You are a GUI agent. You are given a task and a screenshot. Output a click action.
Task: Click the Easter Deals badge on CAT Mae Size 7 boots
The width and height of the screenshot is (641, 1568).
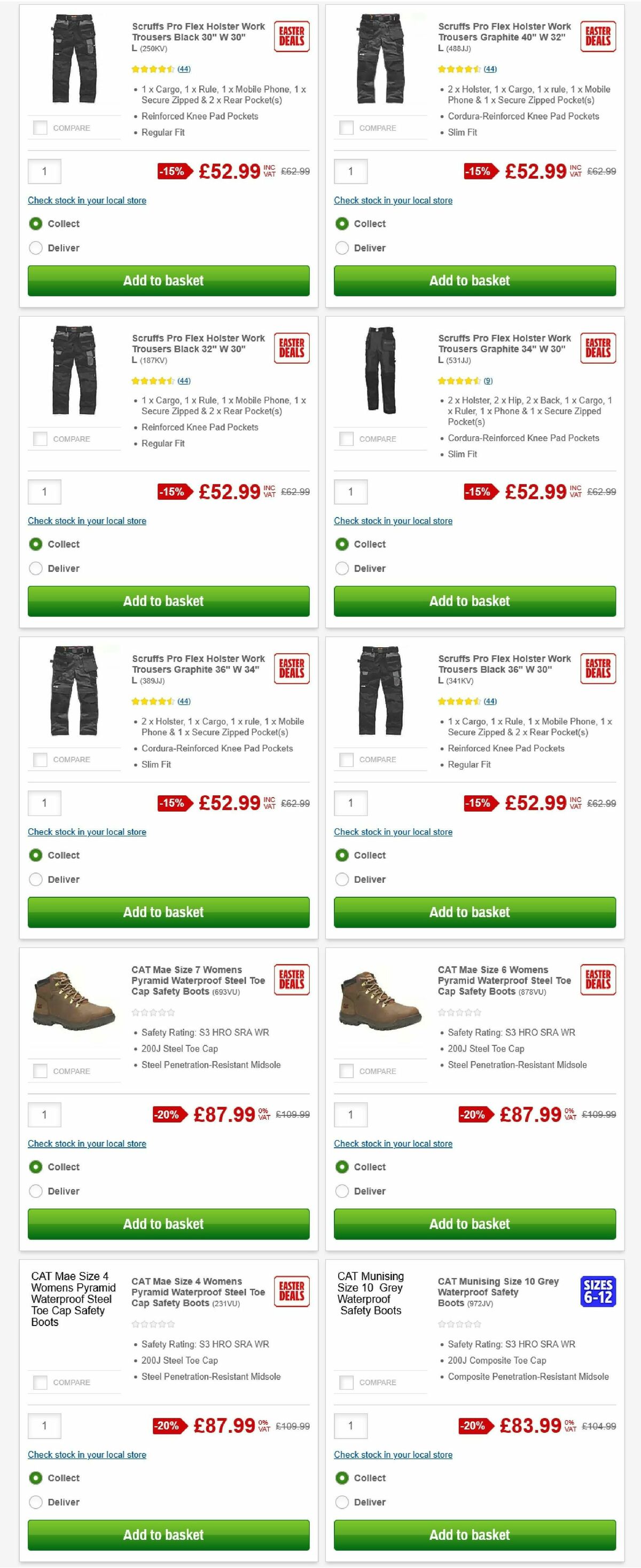coord(291,980)
